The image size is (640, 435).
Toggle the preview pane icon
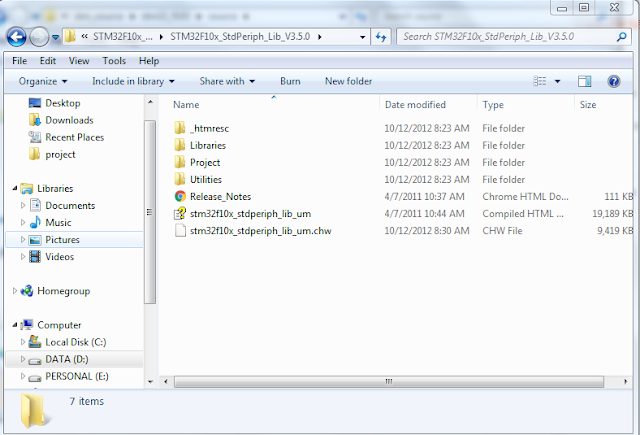coord(584,81)
